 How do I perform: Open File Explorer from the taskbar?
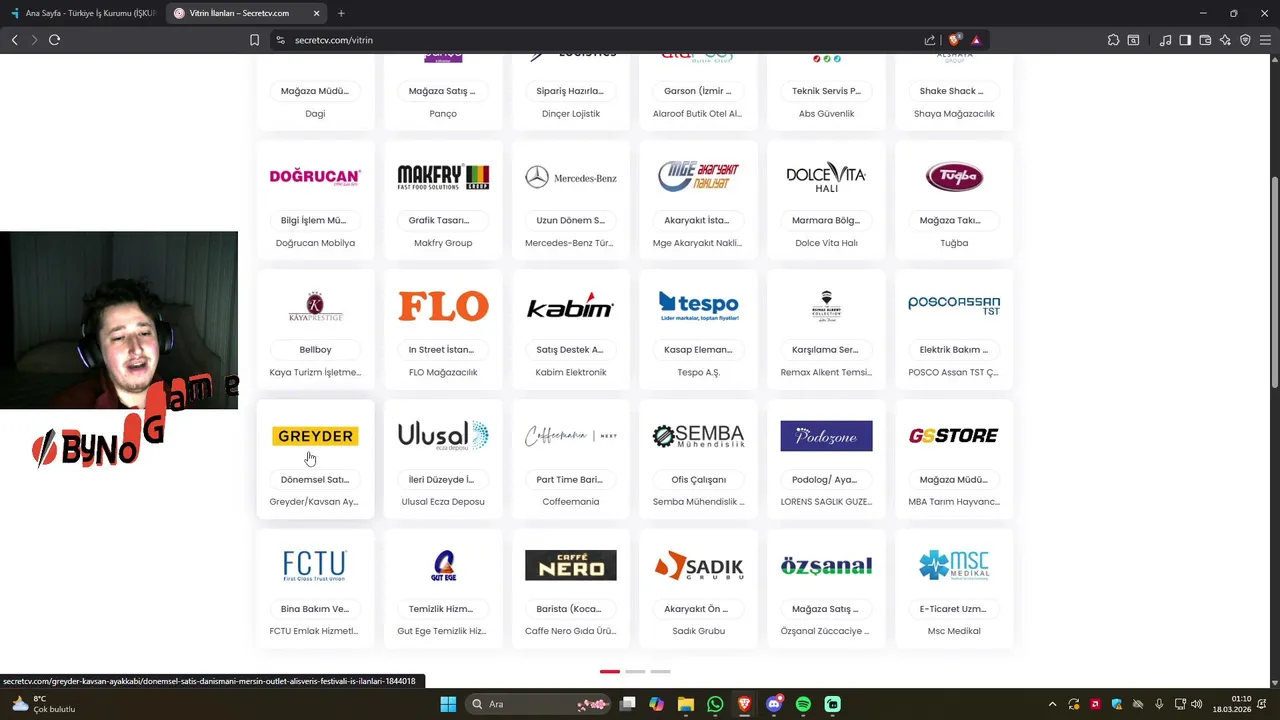pos(686,704)
